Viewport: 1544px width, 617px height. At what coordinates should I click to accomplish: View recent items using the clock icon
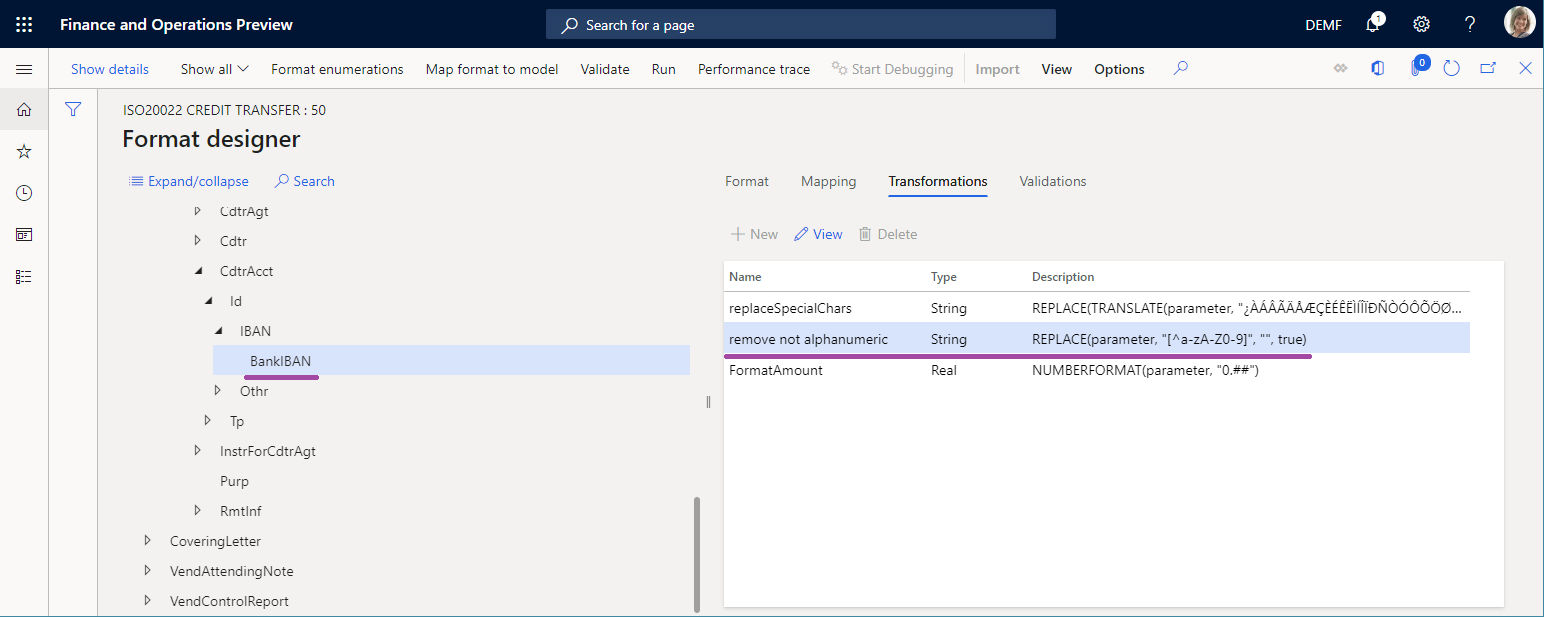(24, 192)
